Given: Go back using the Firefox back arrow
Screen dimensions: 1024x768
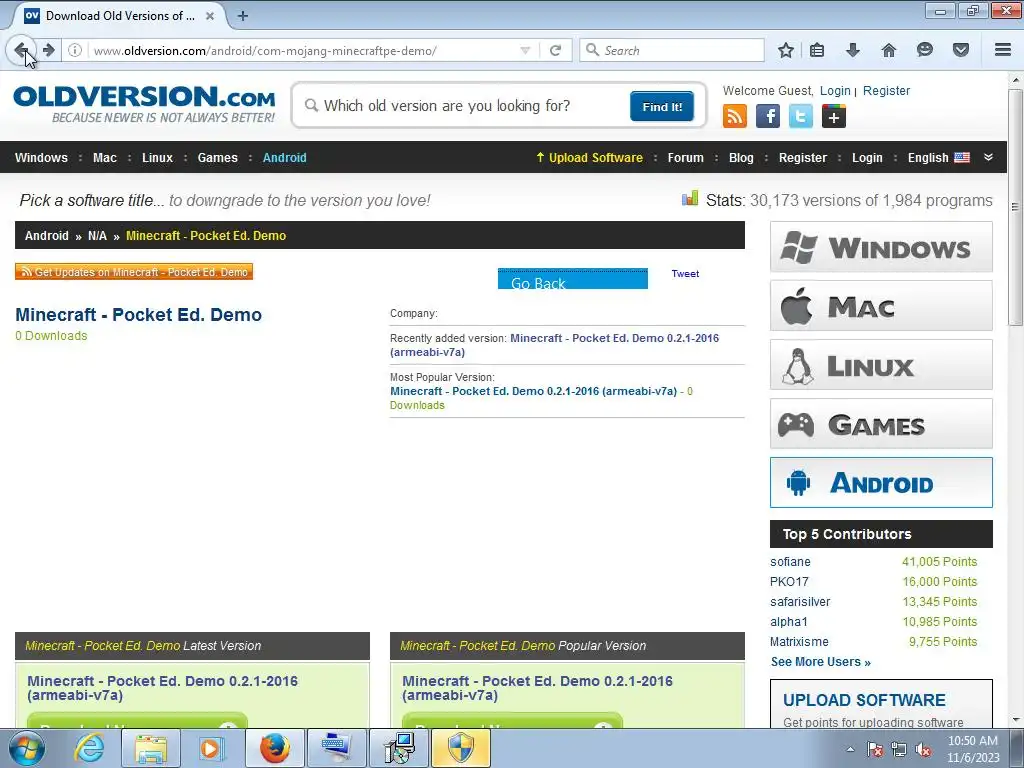Looking at the screenshot, I should (x=20, y=50).
